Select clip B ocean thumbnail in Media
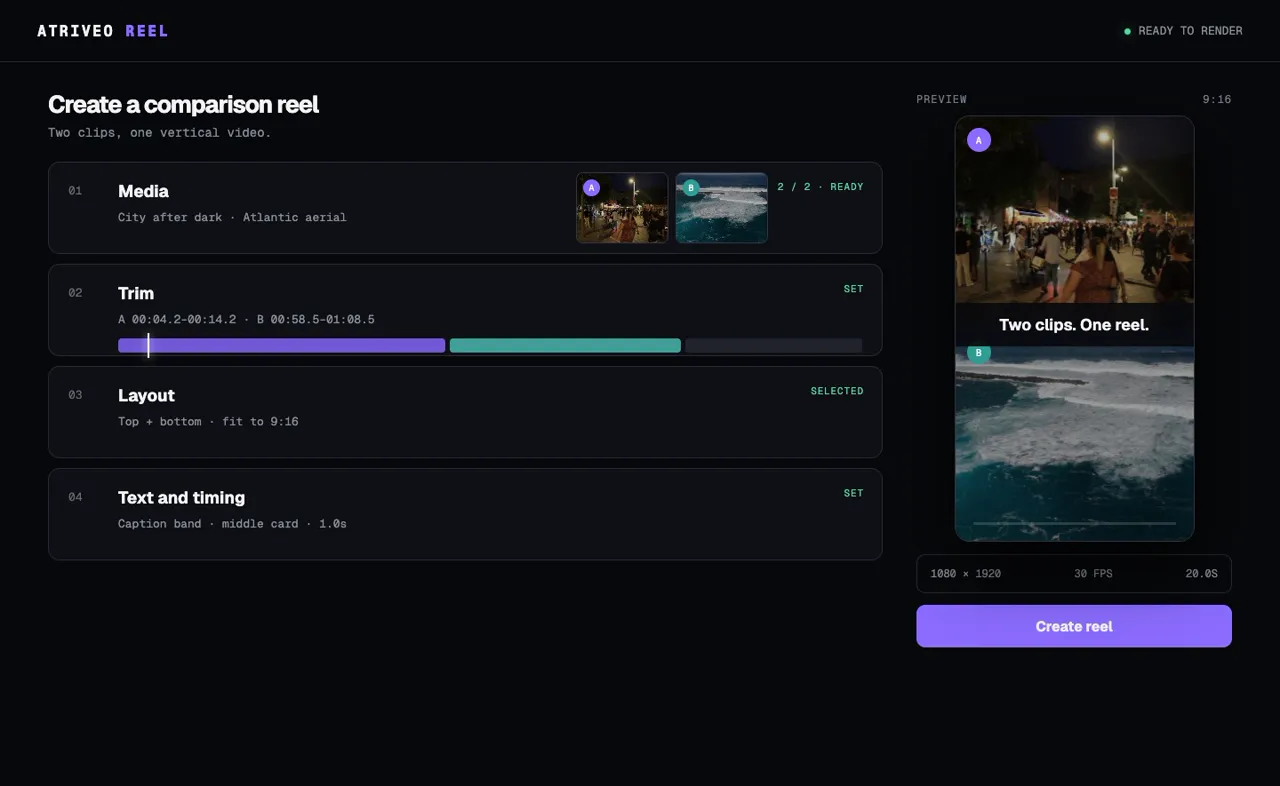This screenshot has width=1280, height=786. click(722, 208)
